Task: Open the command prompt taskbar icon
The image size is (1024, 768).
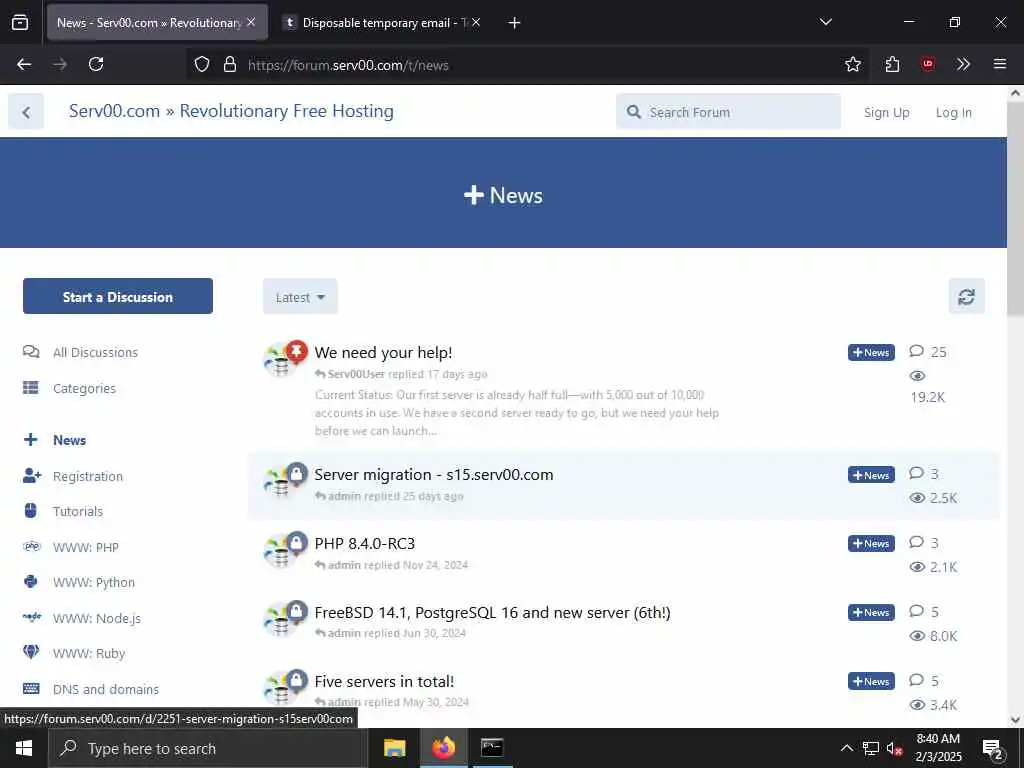Action: point(492,748)
